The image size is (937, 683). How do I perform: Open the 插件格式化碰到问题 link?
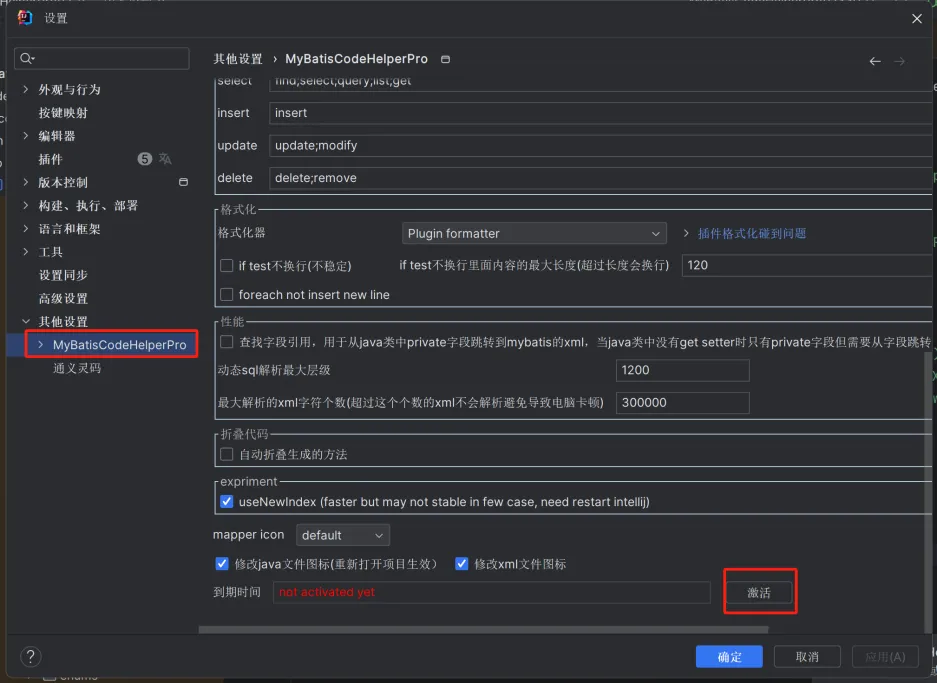tap(752, 233)
